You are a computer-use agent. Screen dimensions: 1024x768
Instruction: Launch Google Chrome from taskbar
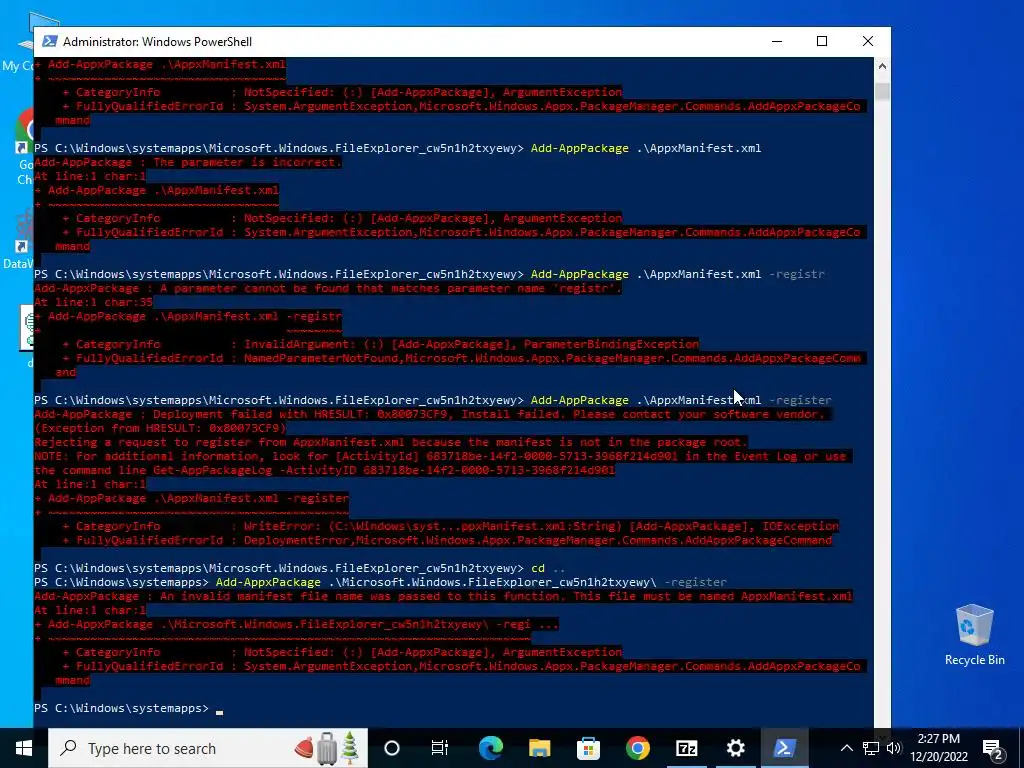tap(637, 748)
